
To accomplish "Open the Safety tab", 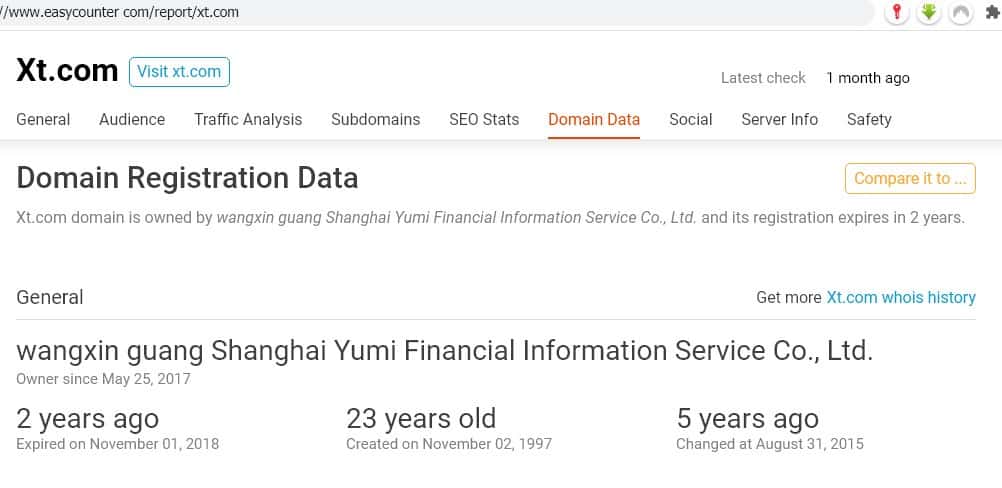I will [x=869, y=119].
